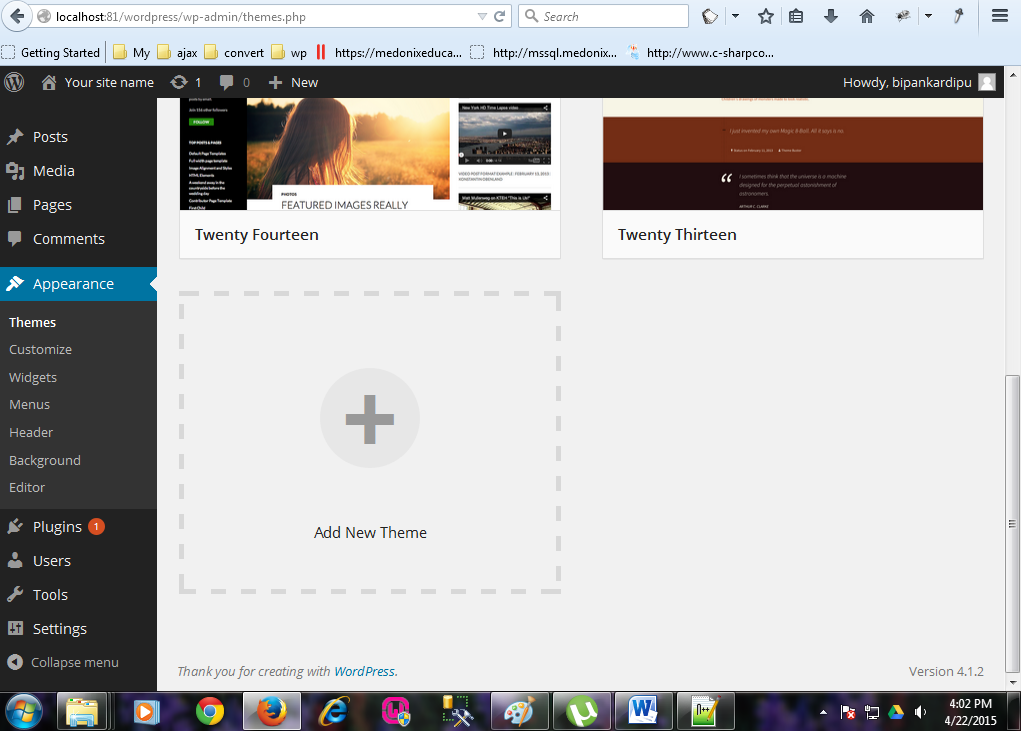Open comments bubble in admin bar
The height and width of the screenshot is (731, 1021).
(x=234, y=82)
